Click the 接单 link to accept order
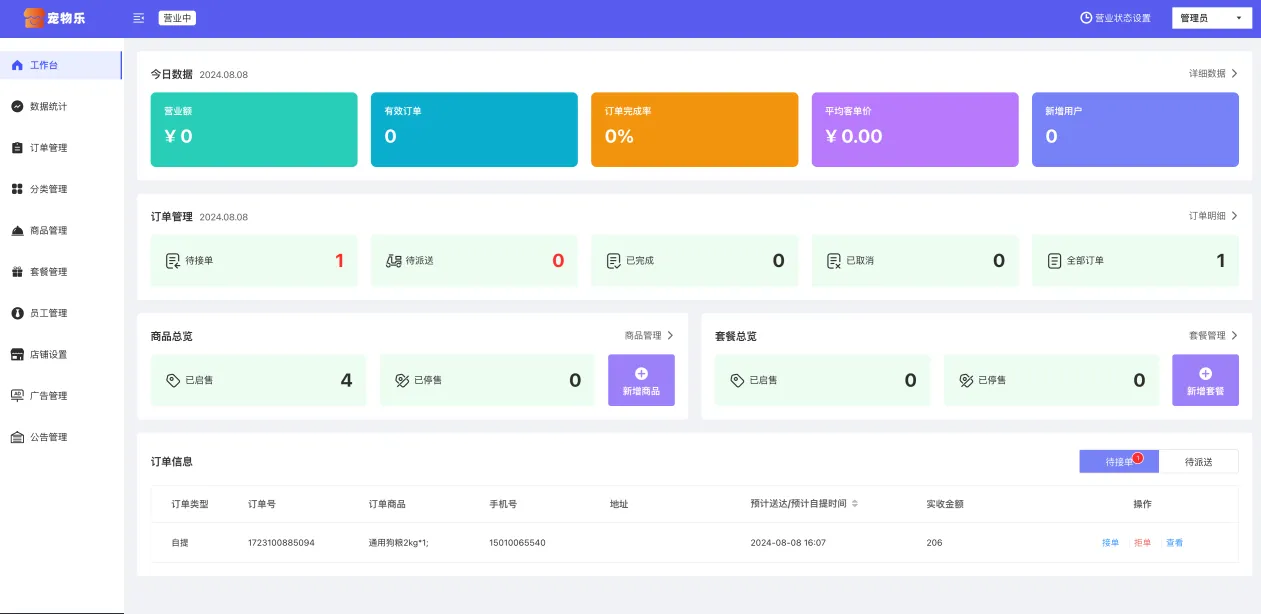This screenshot has height=614, width=1261. pyautogui.click(x=1110, y=543)
